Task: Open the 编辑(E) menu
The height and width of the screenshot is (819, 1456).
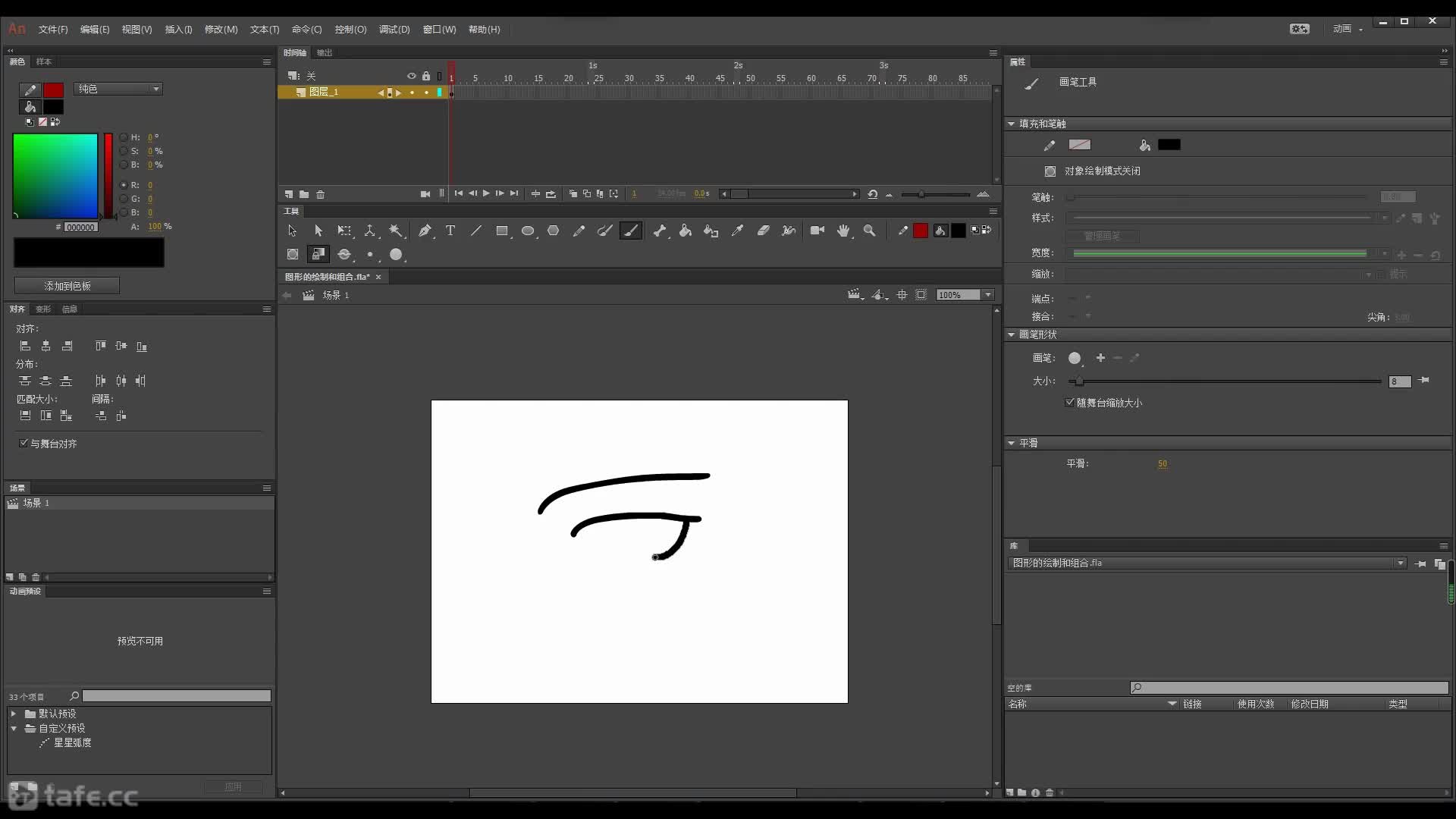Action: coord(95,30)
